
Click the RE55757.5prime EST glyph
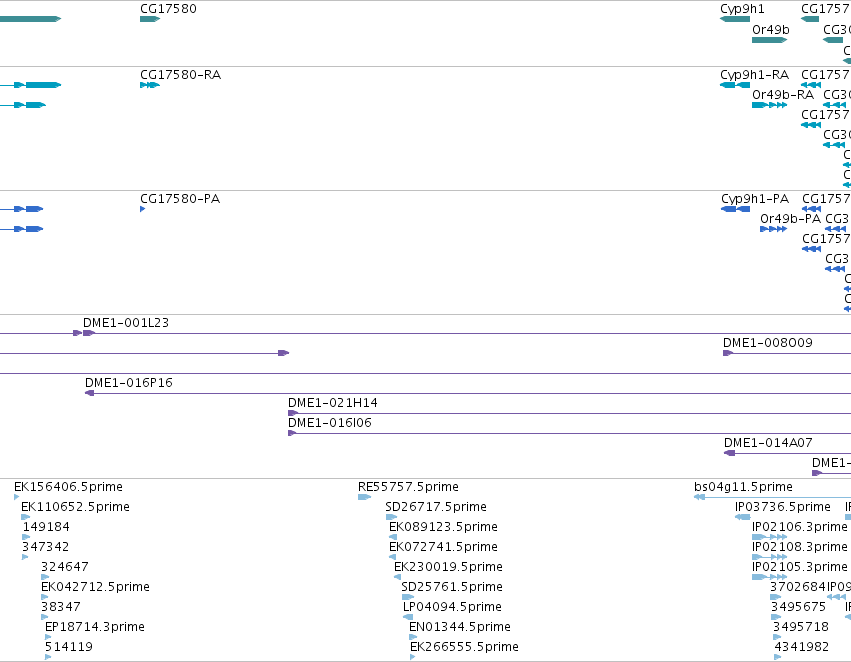tap(365, 497)
